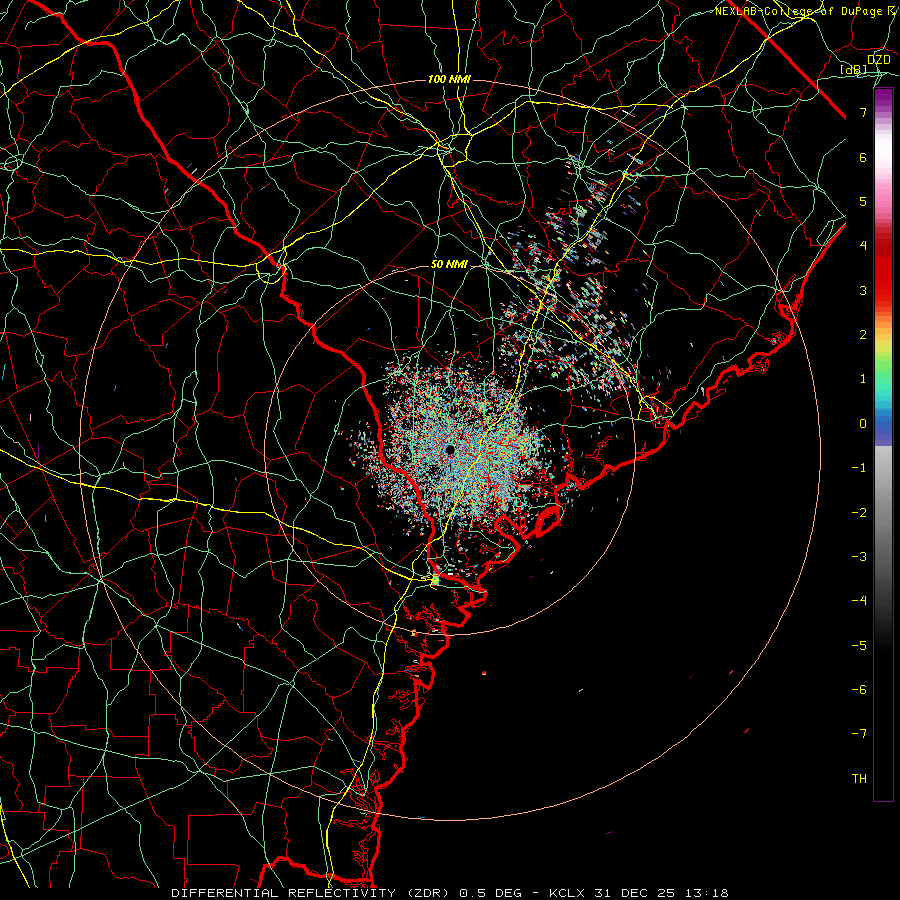Click the -2 value on the color scale
900x900 pixels.
(859, 513)
